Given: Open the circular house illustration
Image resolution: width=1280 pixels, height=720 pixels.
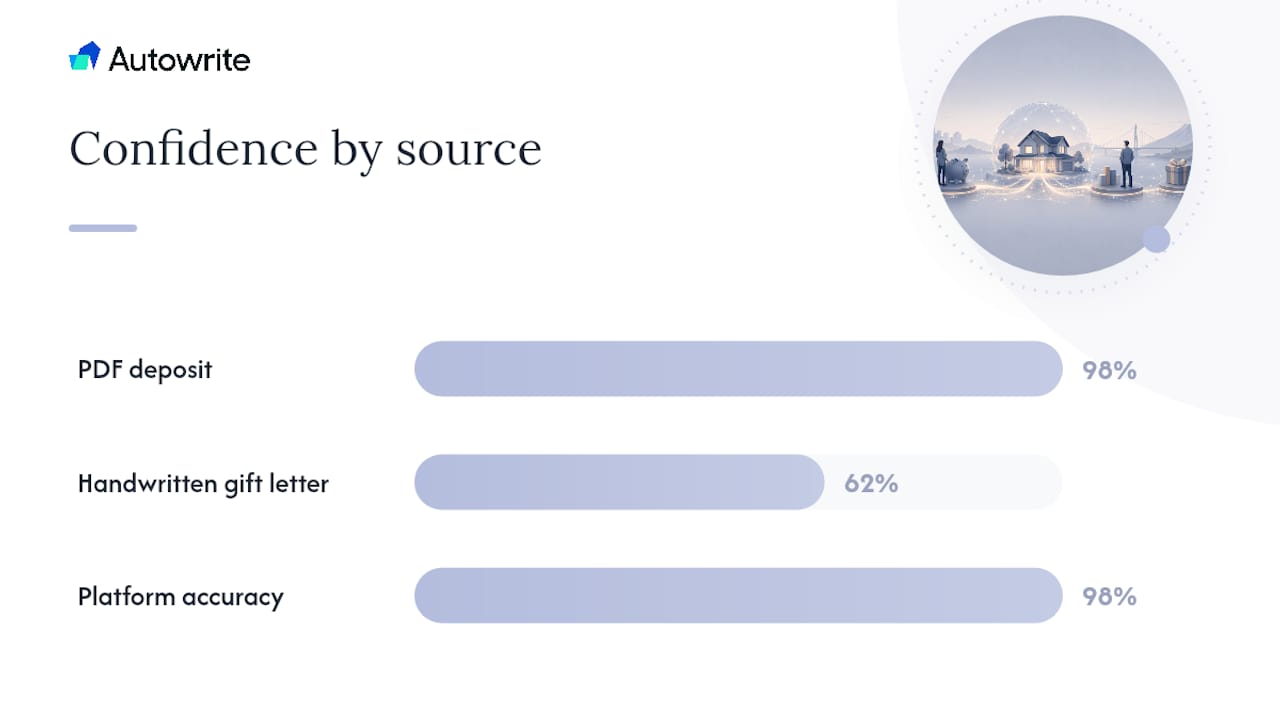Looking at the screenshot, I should [x=1062, y=145].
